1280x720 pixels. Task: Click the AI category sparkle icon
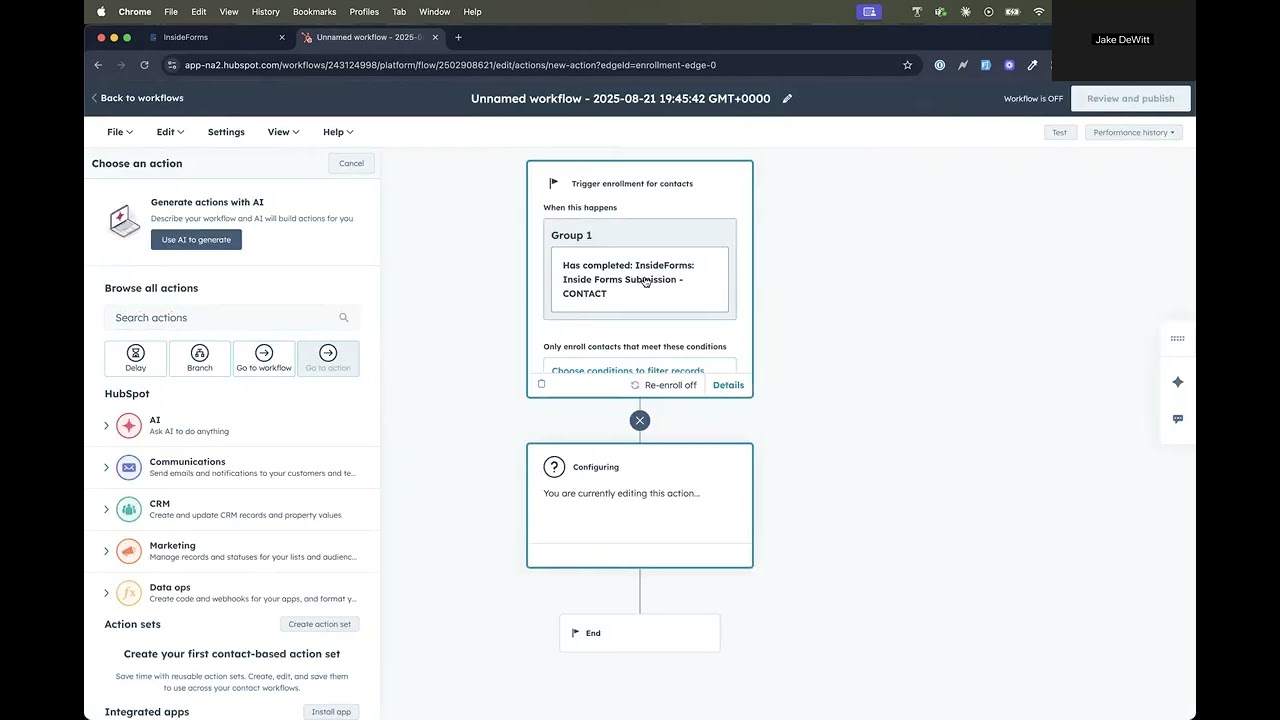129,426
